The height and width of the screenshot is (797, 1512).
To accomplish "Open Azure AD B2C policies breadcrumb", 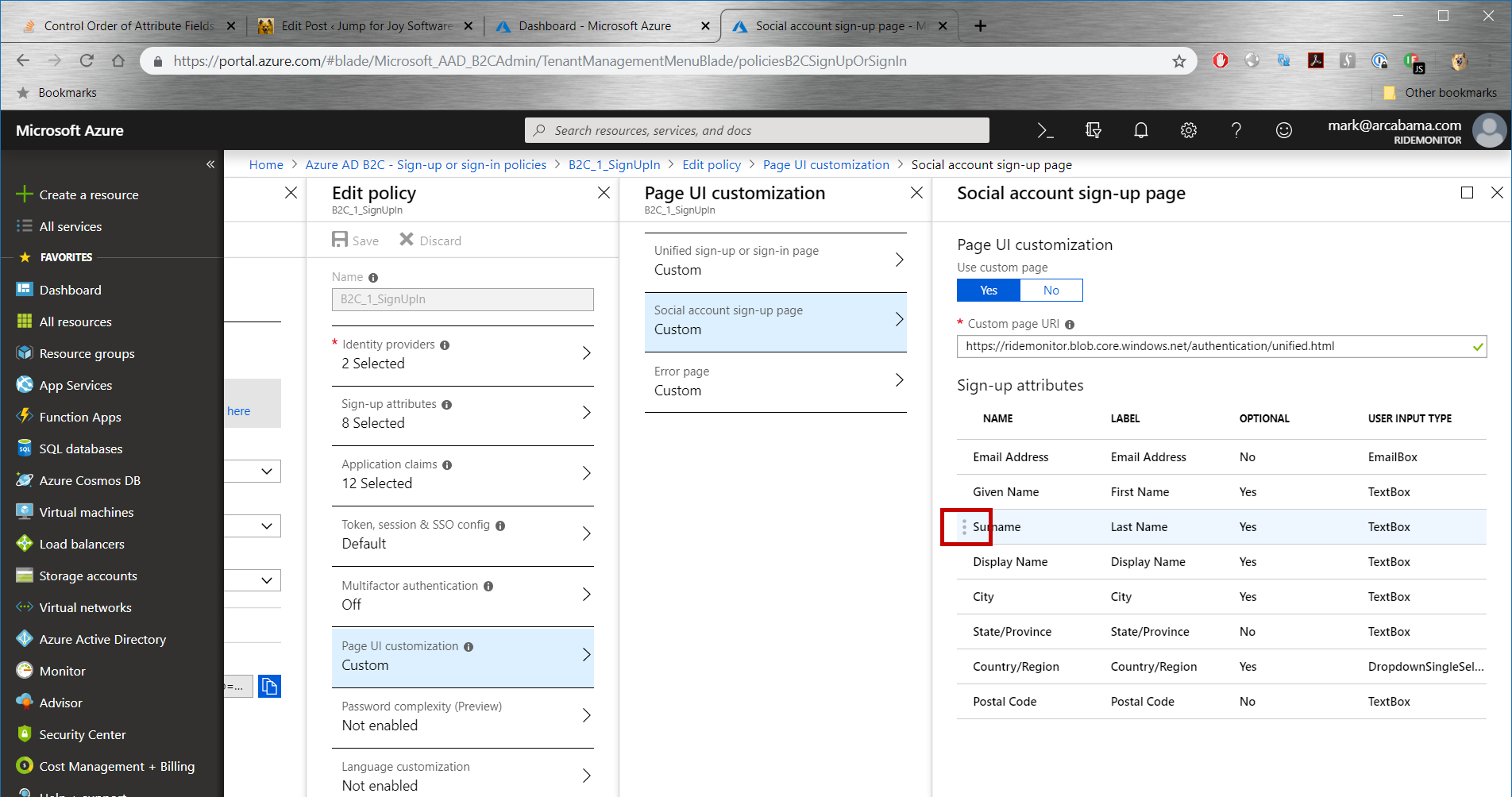I will 426,164.
